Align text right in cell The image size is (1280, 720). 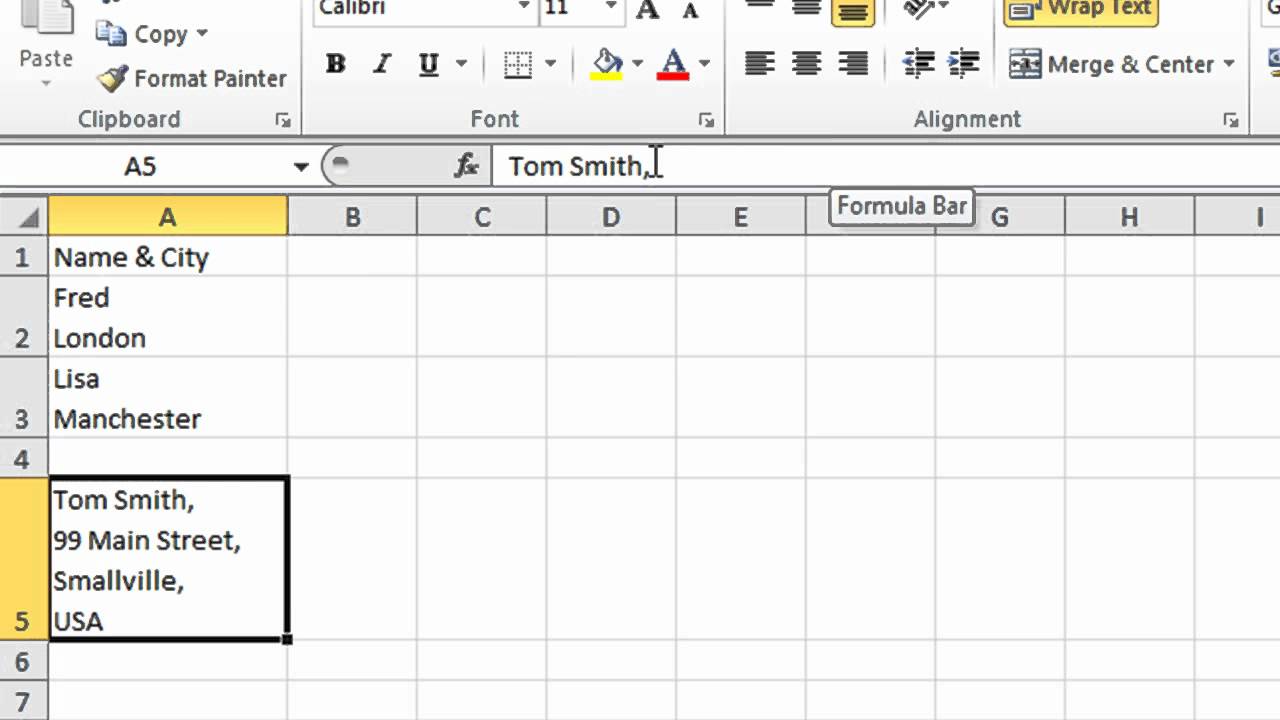[852, 65]
